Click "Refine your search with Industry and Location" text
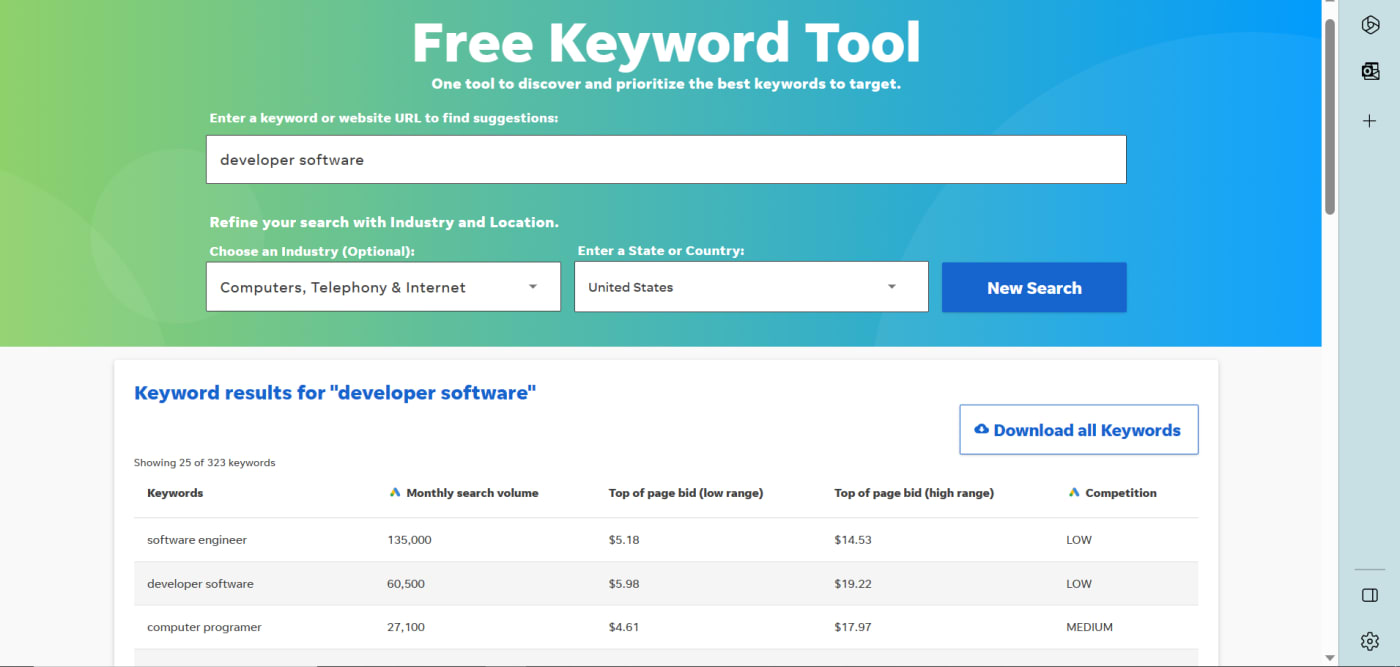Viewport: 1400px width, 667px height. pos(384,222)
